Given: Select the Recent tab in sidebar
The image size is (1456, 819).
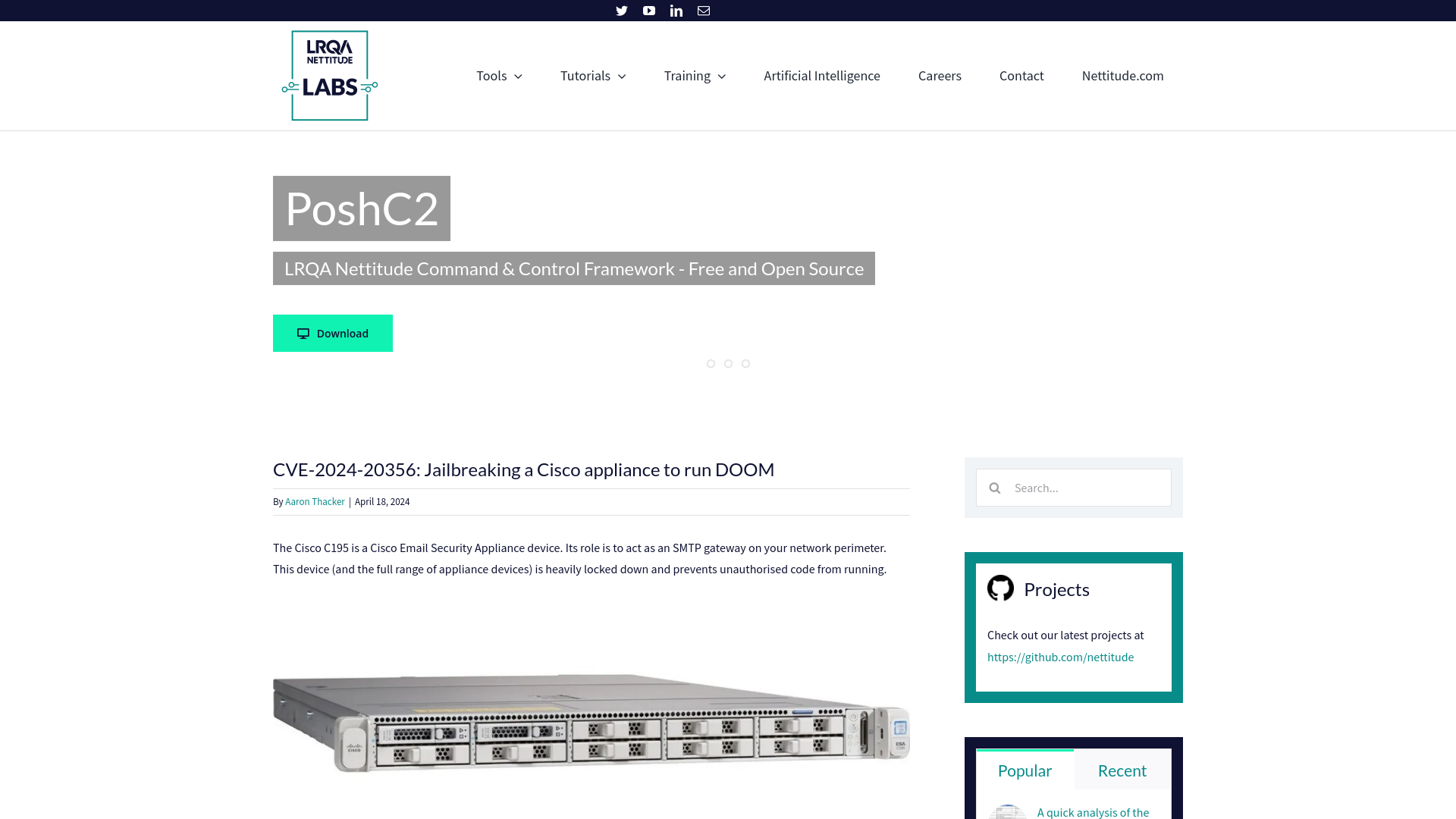Looking at the screenshot, I should tap(1122, 770).
